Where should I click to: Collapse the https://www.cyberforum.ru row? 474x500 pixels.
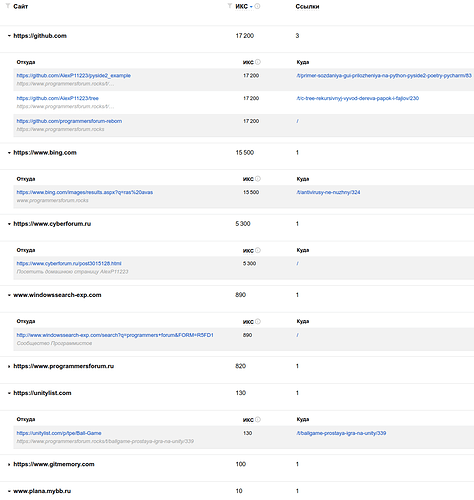[x=9, y=224]
